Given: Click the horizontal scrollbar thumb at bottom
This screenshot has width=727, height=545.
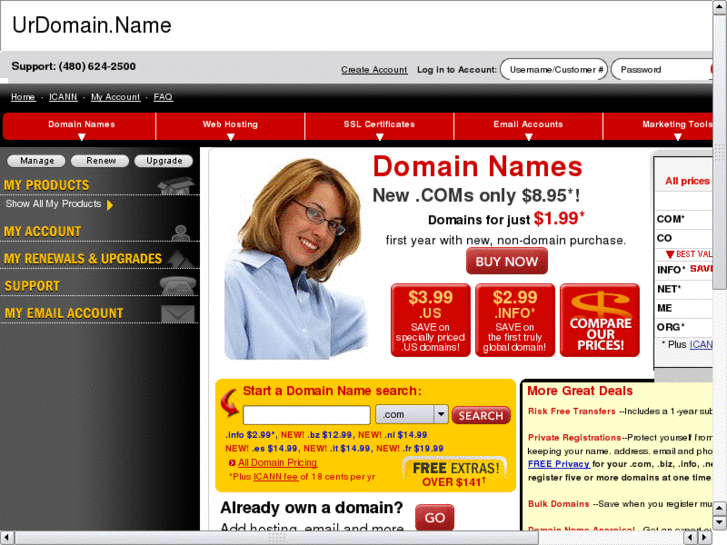Looking at the screenshot, I should 277,538.
